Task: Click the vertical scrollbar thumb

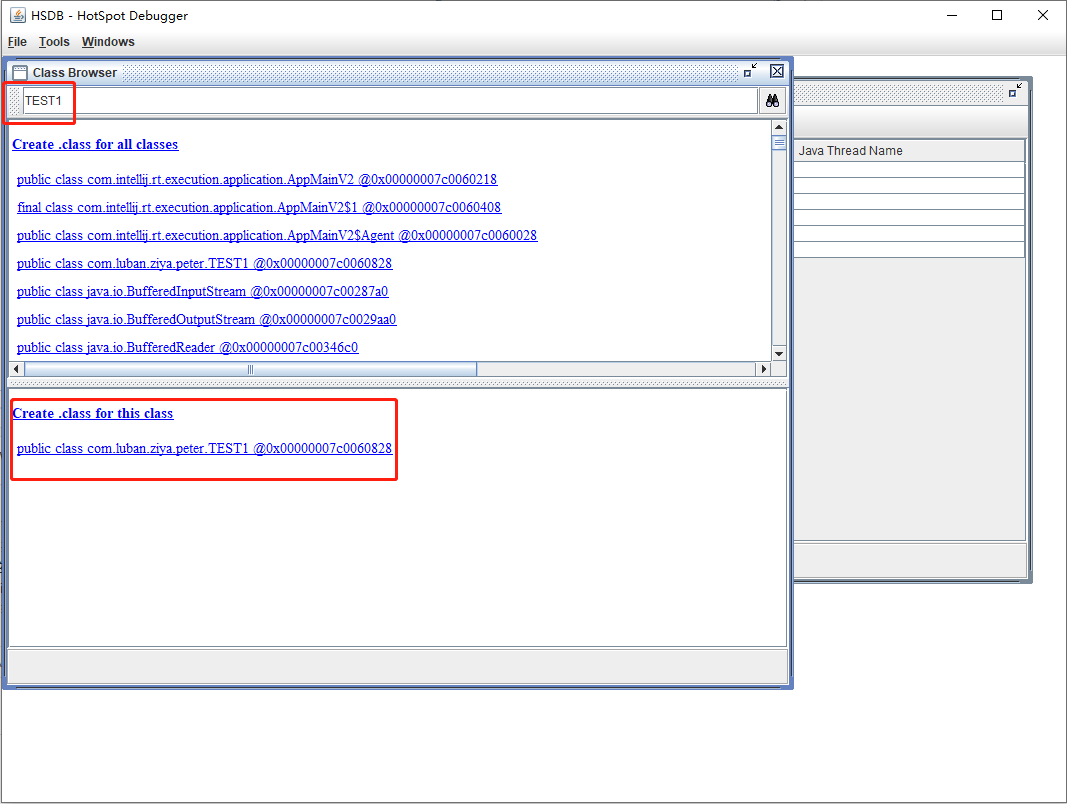Action: click(779, 143)
